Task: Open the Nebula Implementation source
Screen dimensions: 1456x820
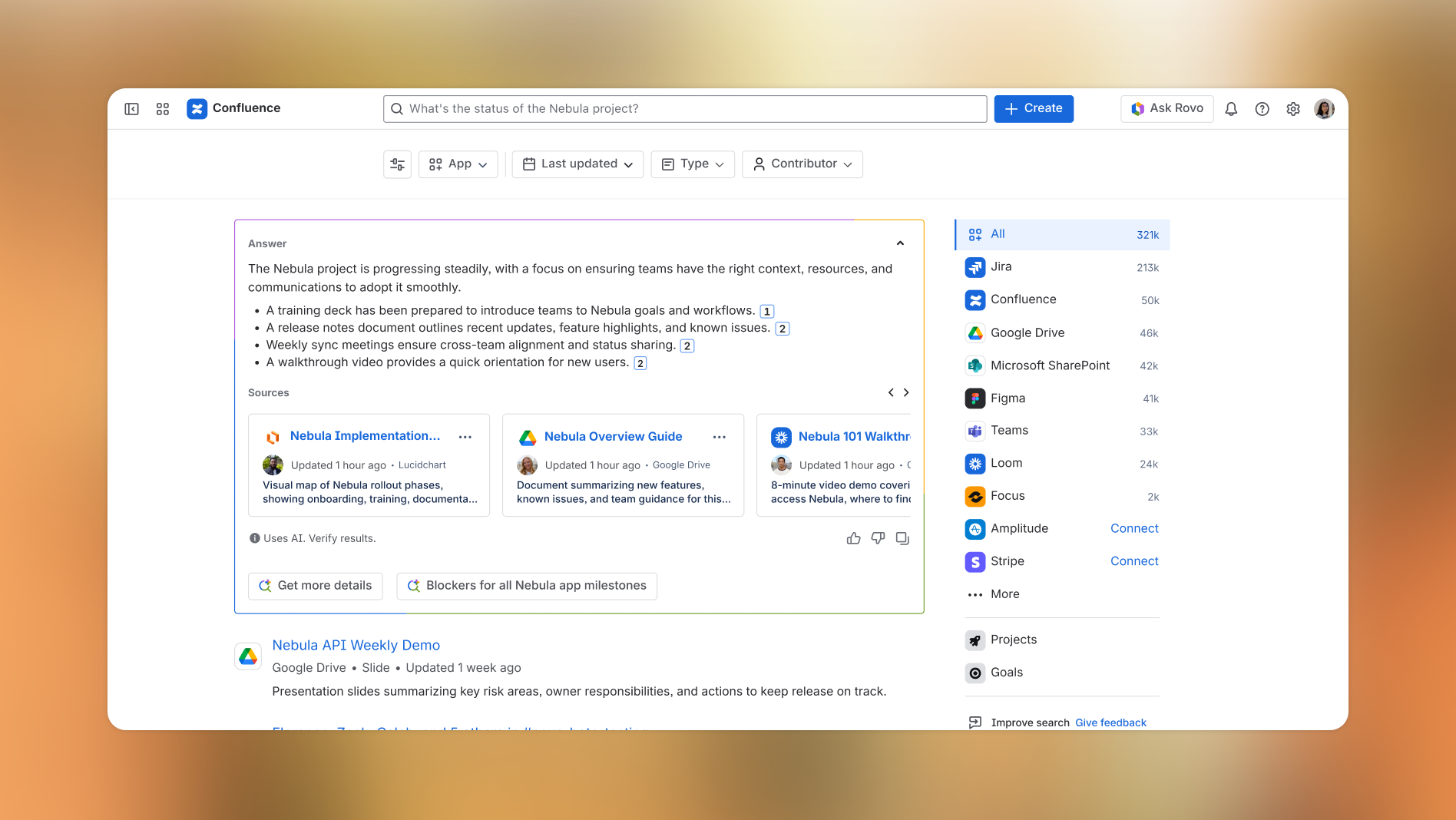Action: click(365, 436)
